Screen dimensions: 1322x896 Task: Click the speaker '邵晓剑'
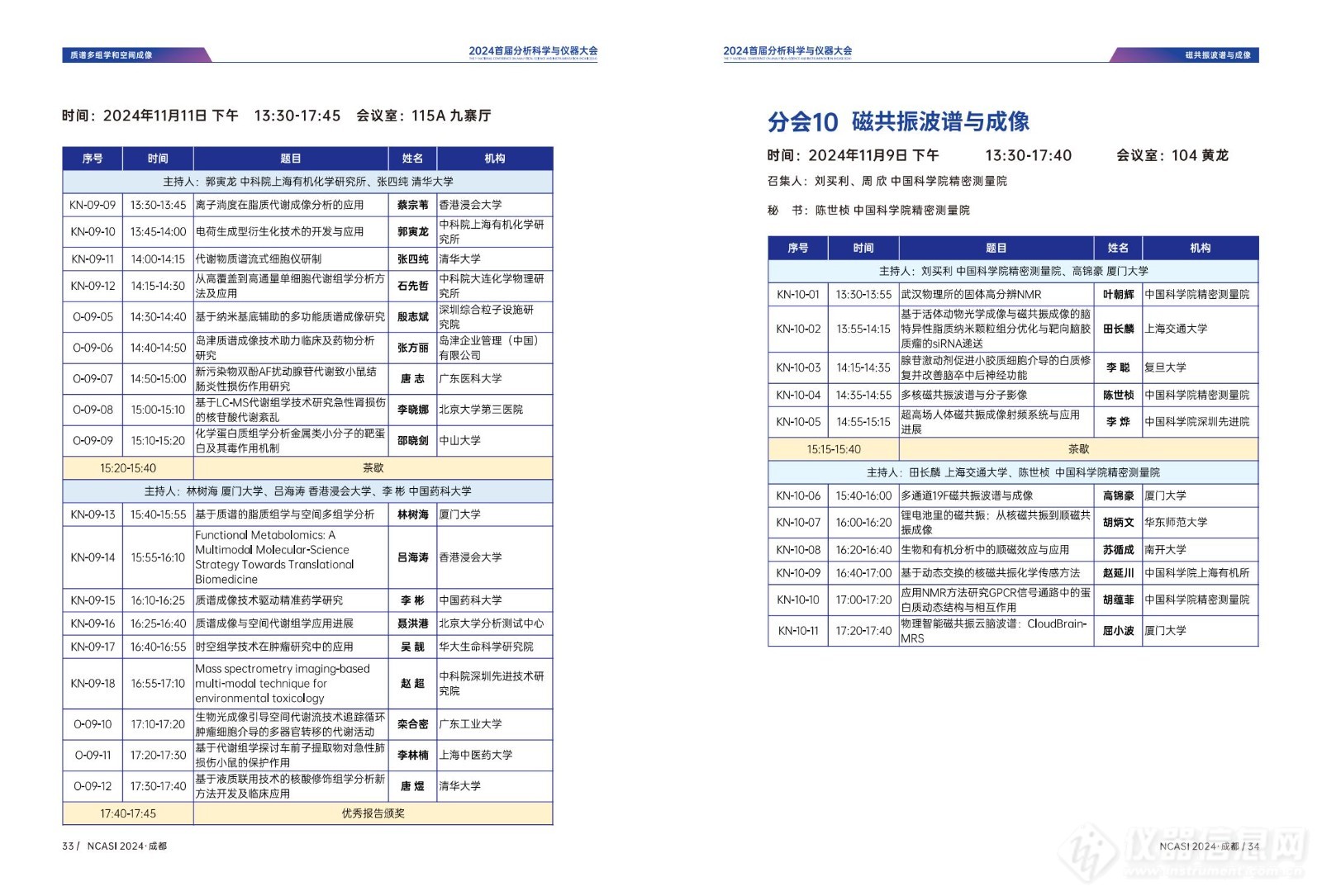point(412,441)
